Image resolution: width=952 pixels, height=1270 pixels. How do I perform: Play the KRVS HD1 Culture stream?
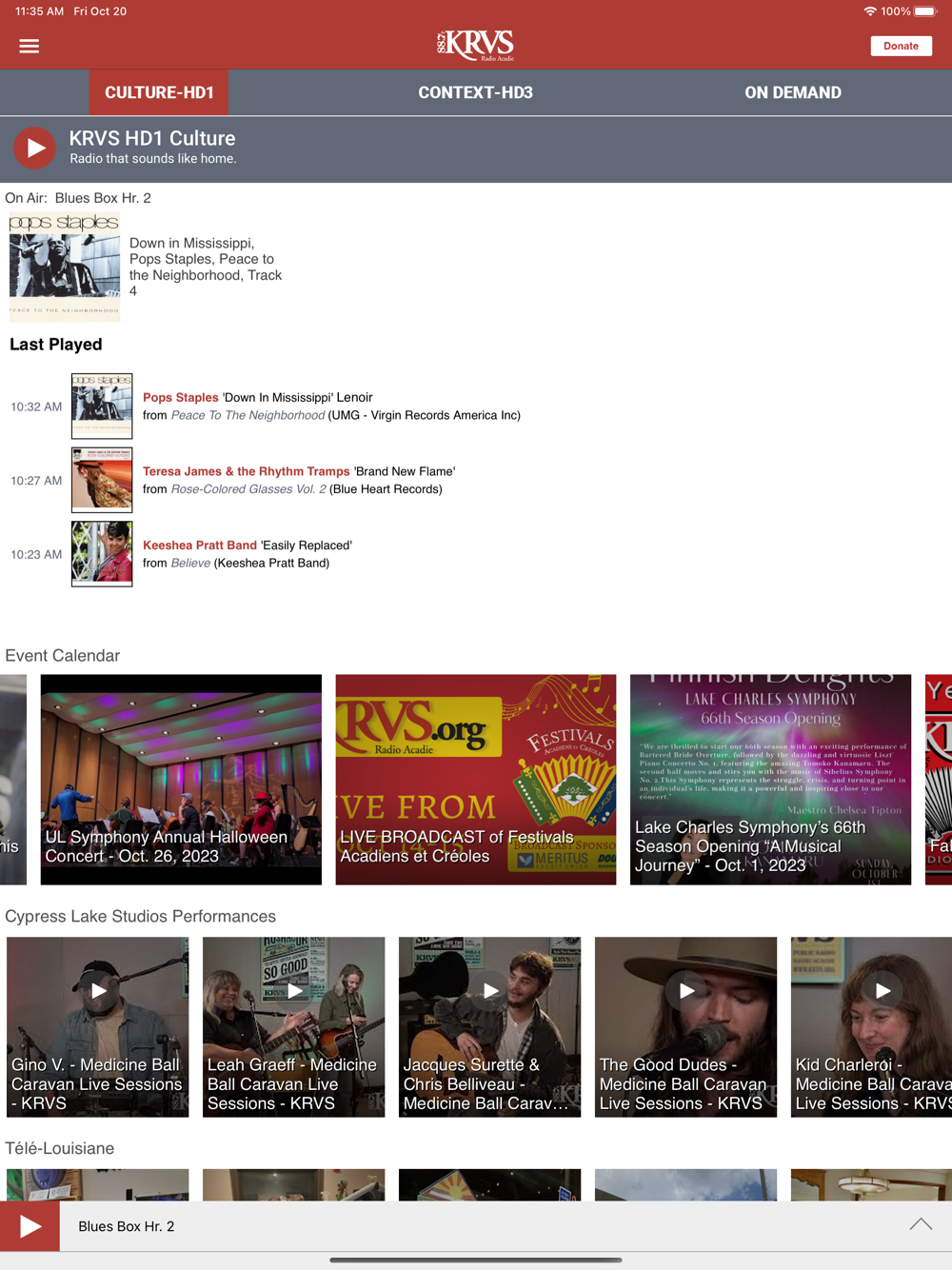[x=34, y=149]
